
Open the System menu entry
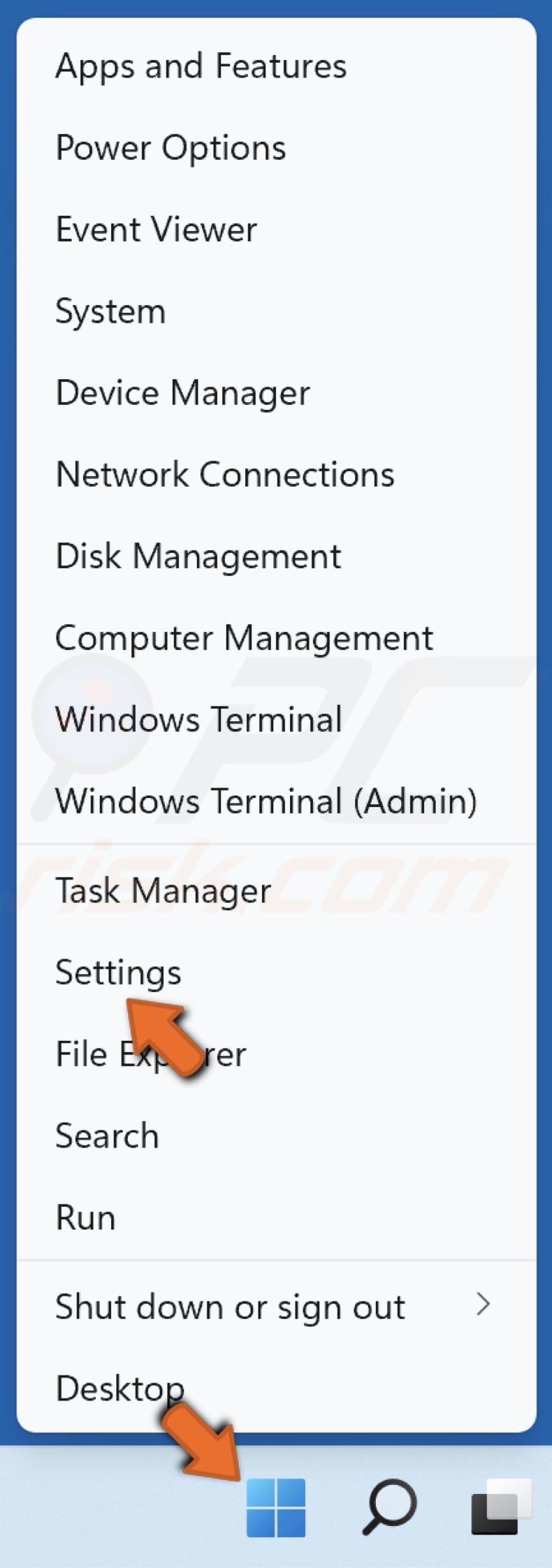[x=110, y=311]
